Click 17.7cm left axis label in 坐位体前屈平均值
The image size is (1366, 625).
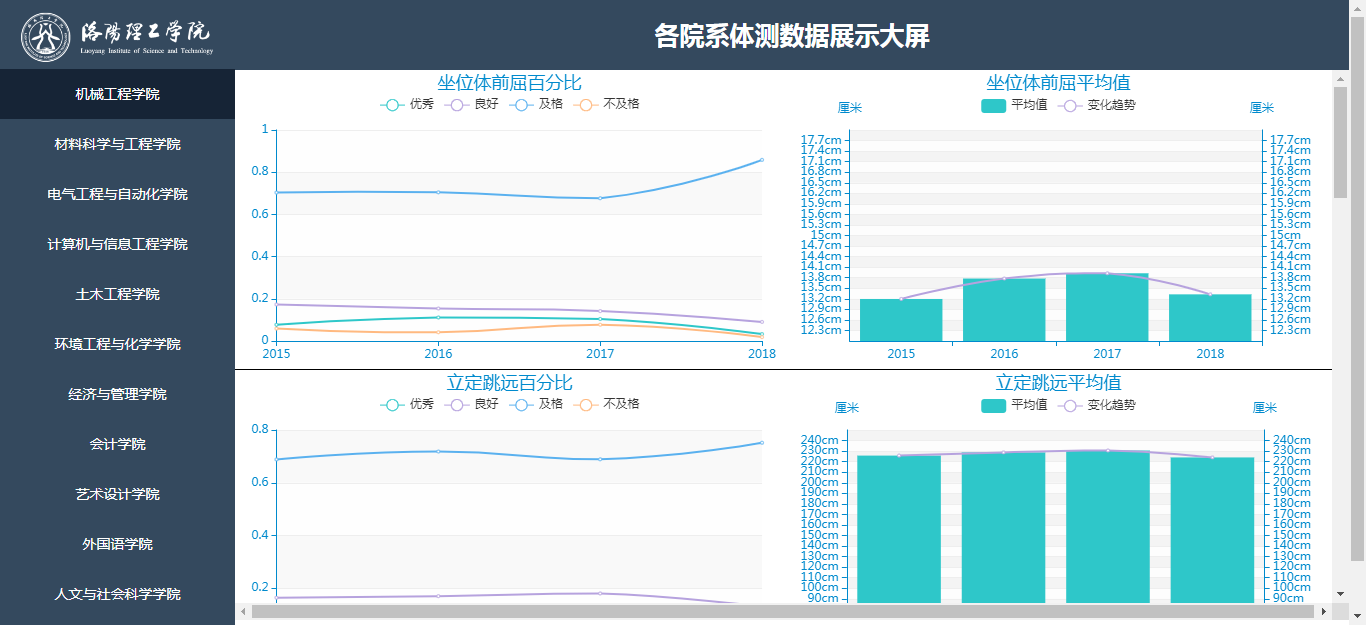click(821, 140)
